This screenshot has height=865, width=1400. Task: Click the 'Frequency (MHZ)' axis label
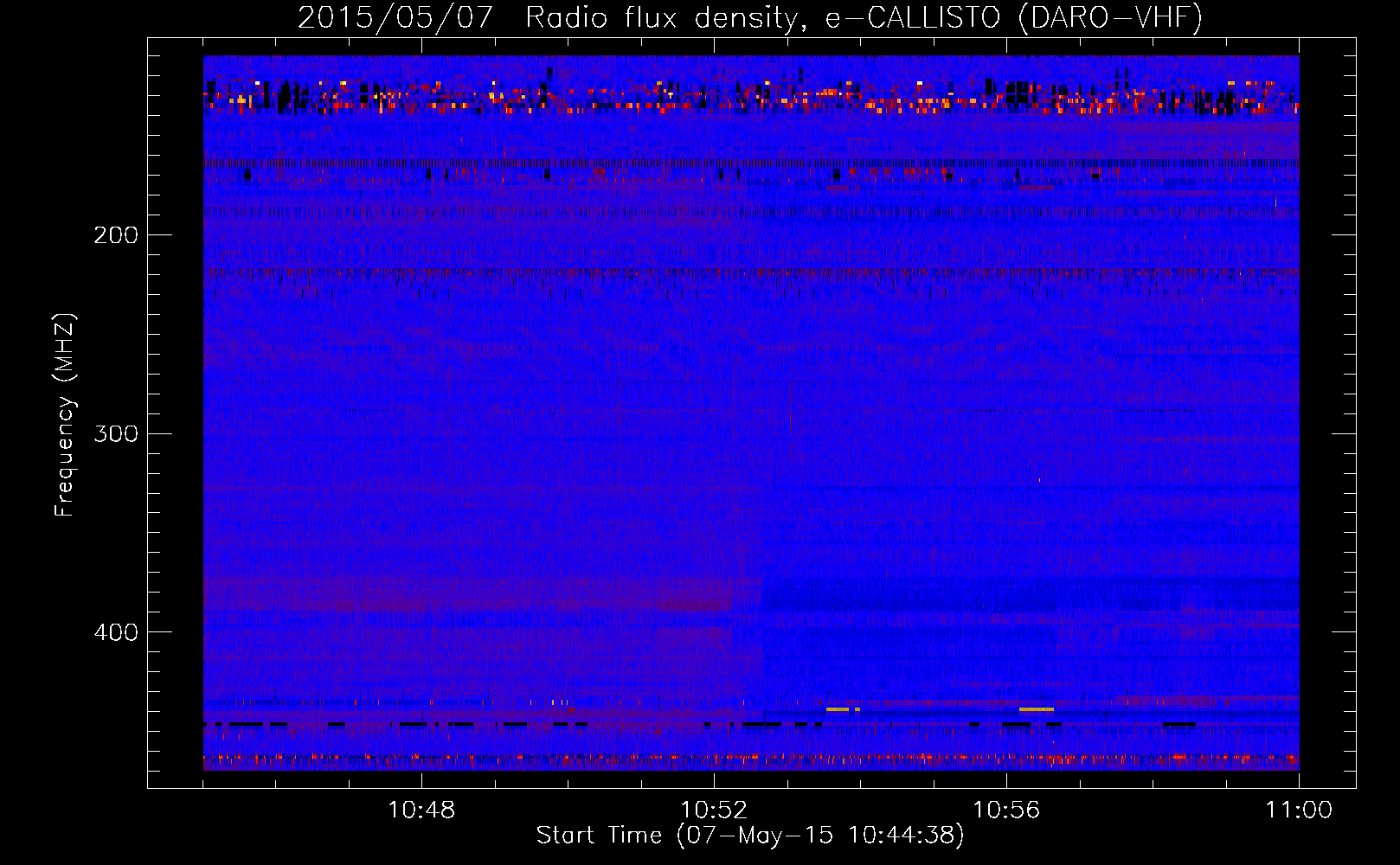pyautogui.click(x=65, y=415)
